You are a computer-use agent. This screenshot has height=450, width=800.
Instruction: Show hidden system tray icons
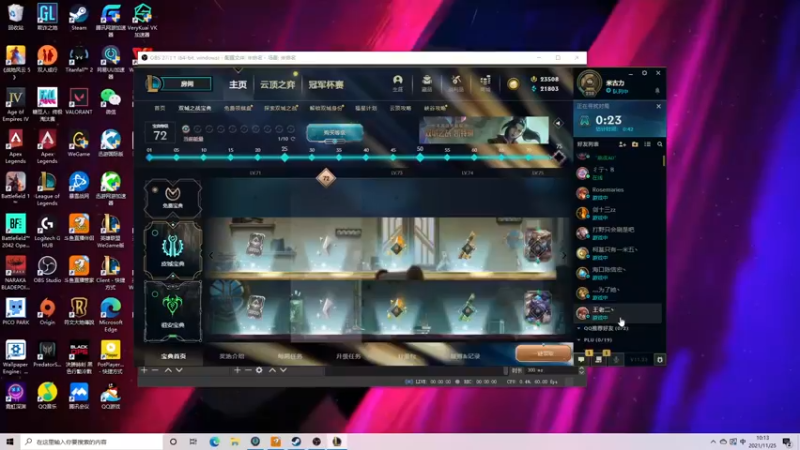[x=713, y=441]
